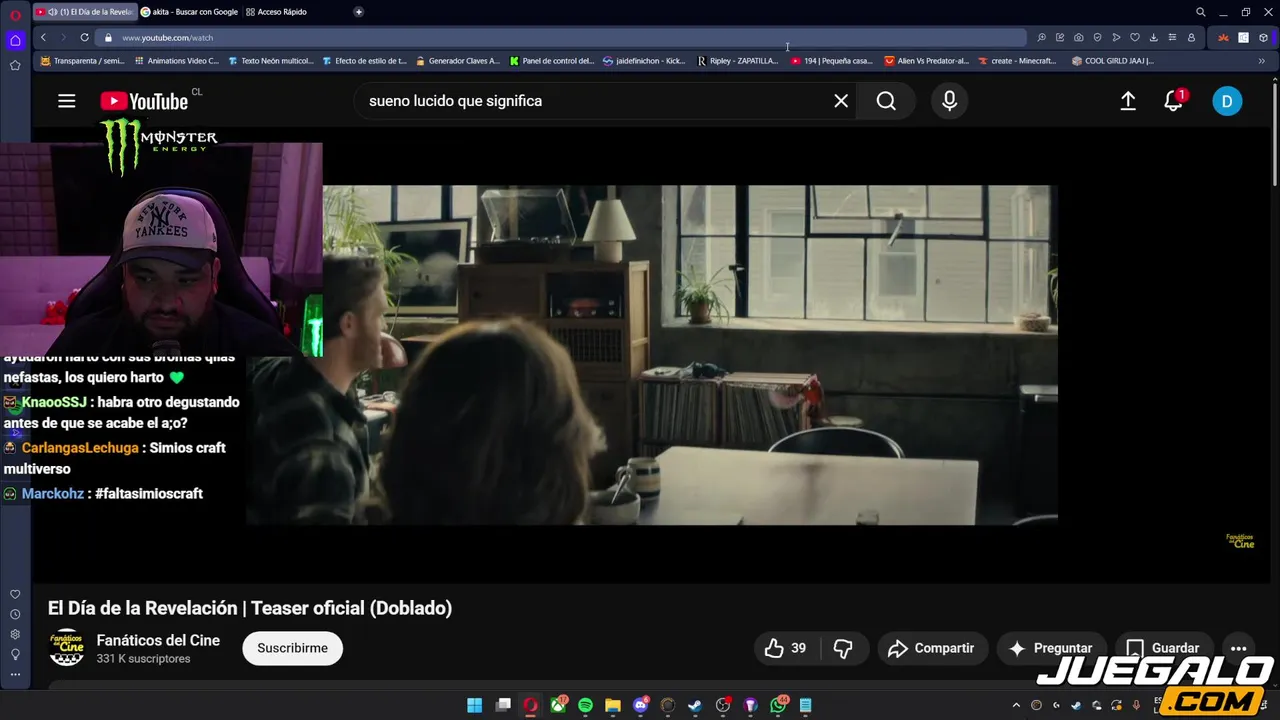Click chat hashtag '#faltasimioscraft'
This screenshot has height=720, width=1280.
tap(149, 493)
